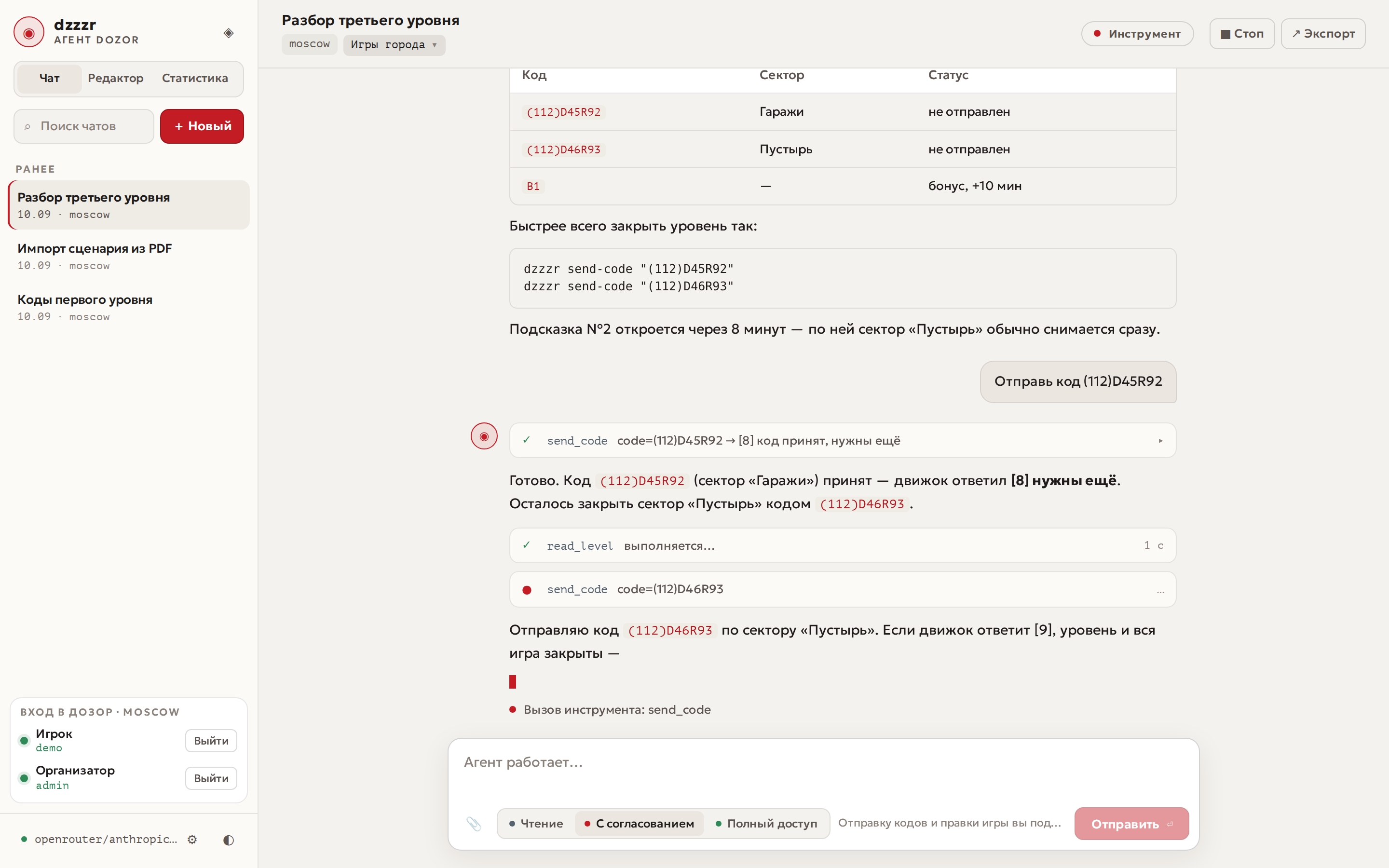The image size is (1389, 868).
Task: Click the paperclip attachment icon
Action: tap(474, 824)
